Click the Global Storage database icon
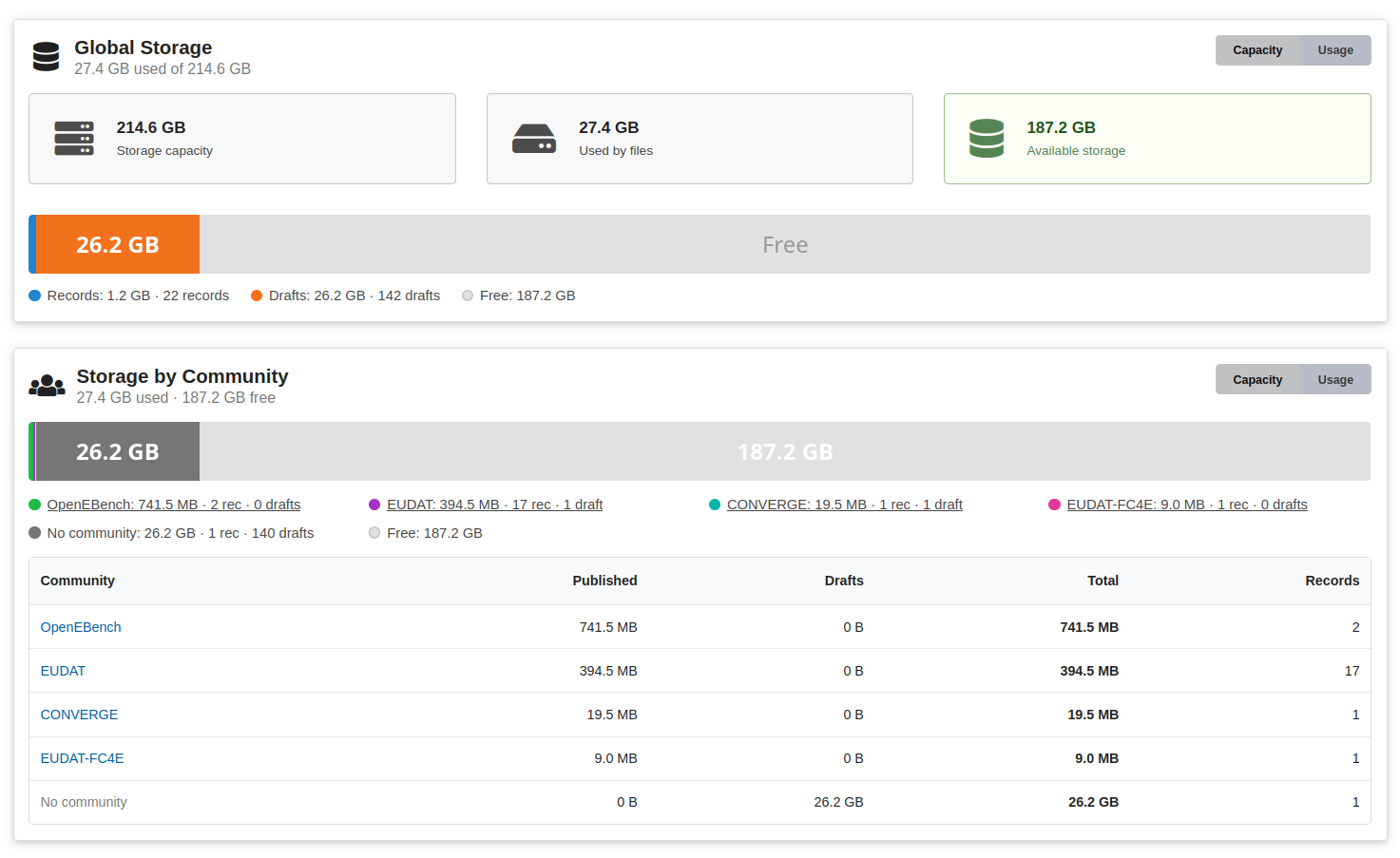1400x858 pixels. coord(46,57)
